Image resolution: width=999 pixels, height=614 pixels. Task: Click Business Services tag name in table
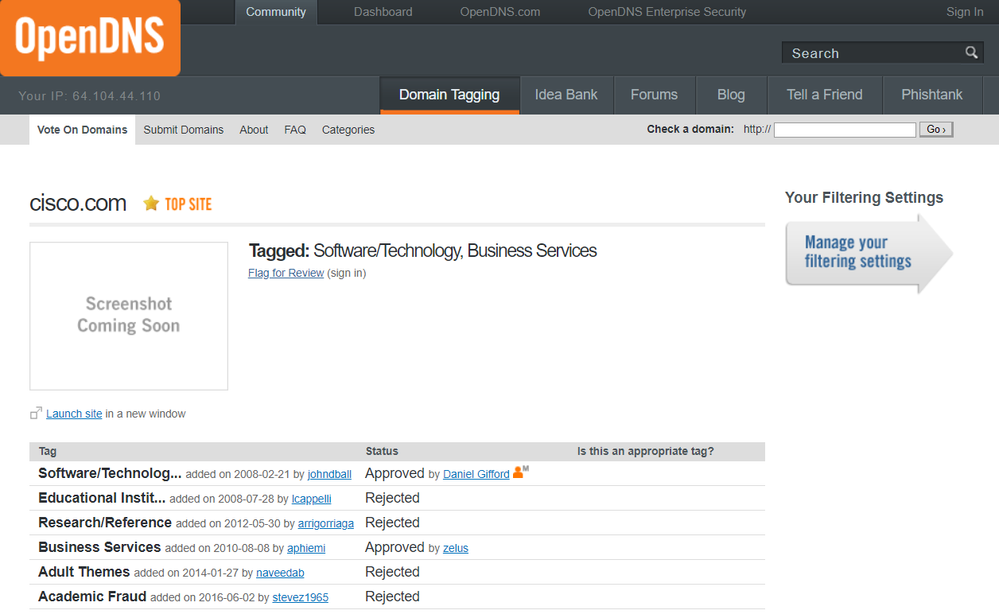(x=99, y=547)
